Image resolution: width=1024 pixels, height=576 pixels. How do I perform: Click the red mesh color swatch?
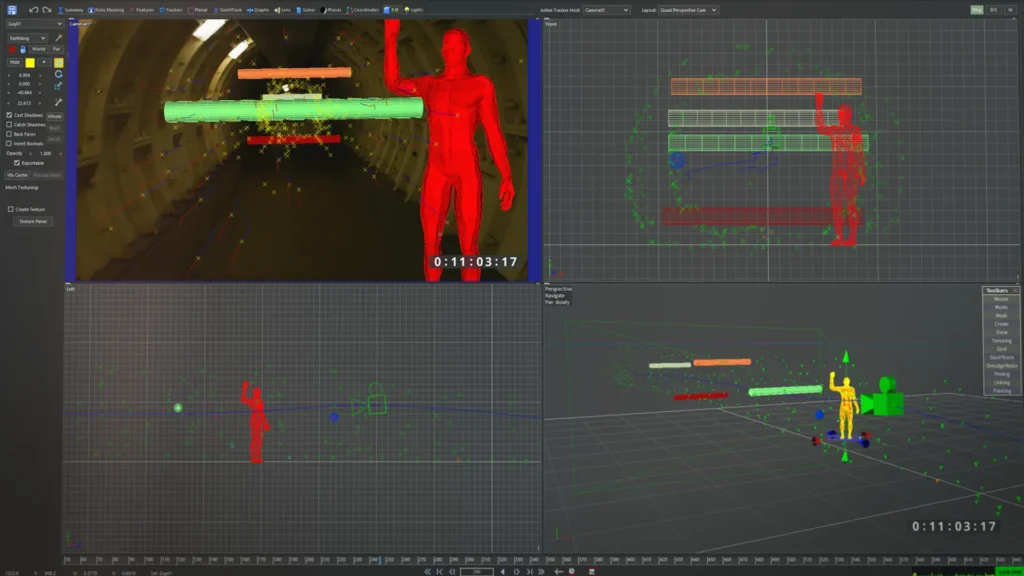point(12,49)
